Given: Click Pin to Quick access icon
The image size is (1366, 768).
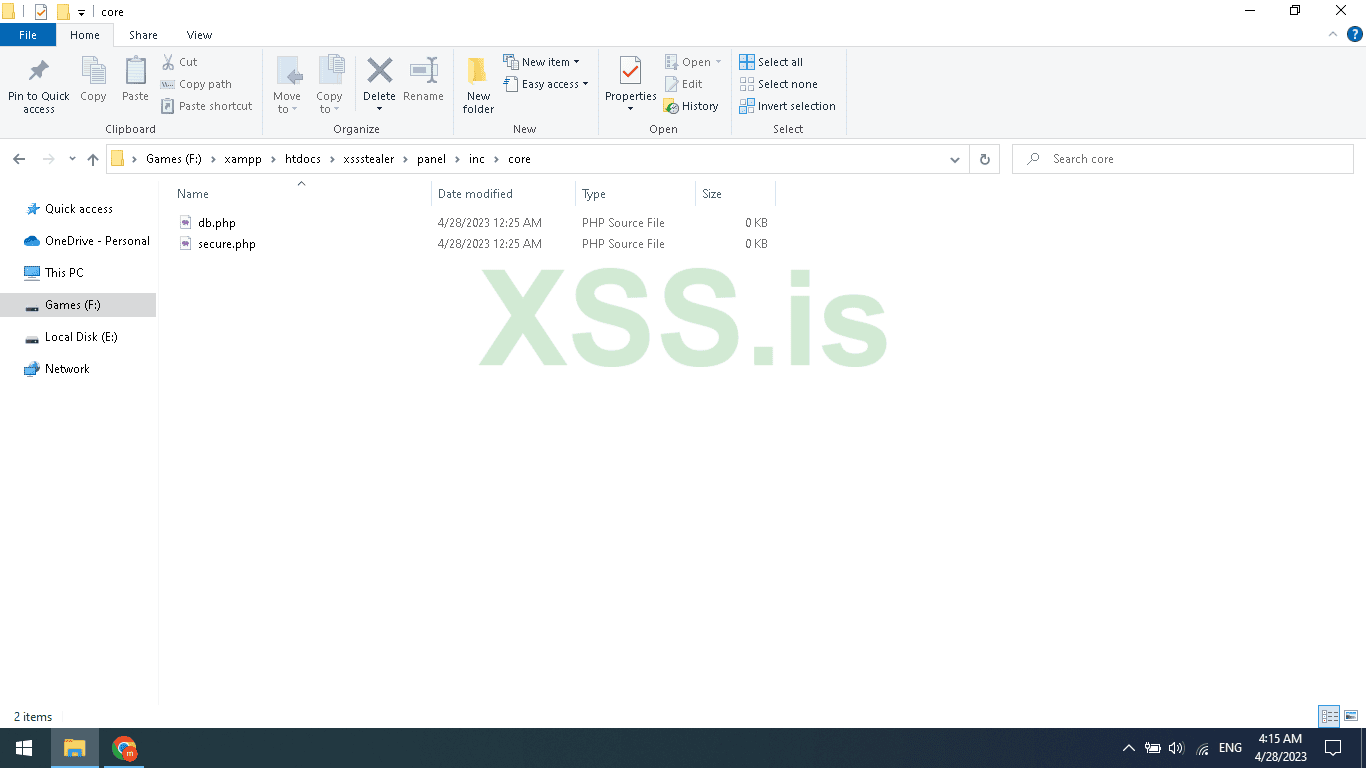Looking at the screenshot, I should pos(39,84).
